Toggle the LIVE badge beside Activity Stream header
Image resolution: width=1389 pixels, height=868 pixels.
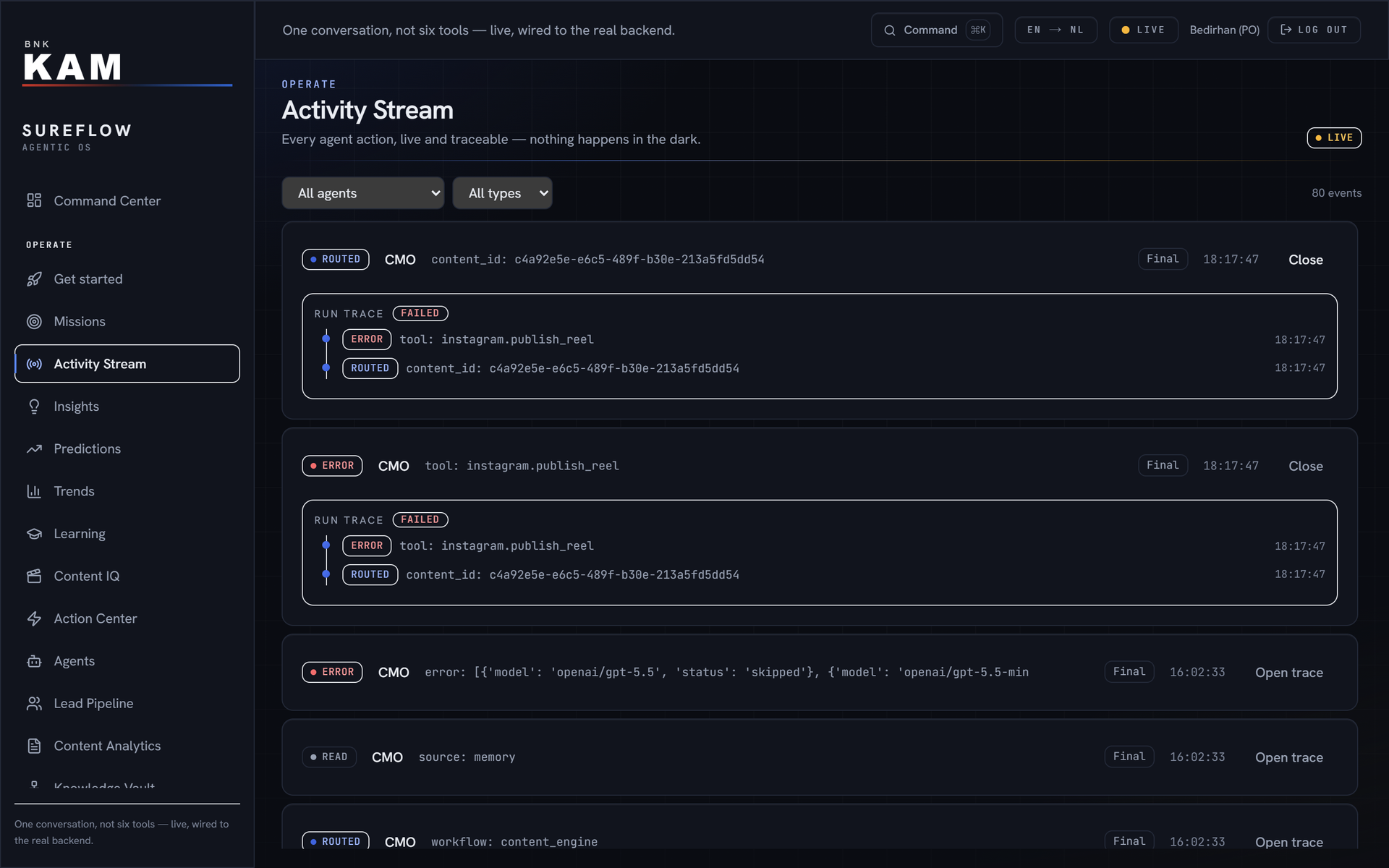[x=1334, y=137]
